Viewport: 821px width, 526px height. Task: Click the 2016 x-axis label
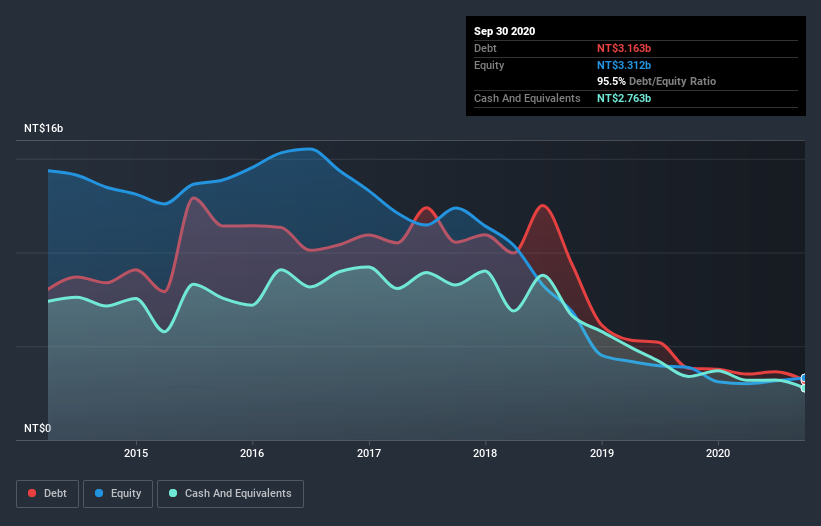pos(252,453)
